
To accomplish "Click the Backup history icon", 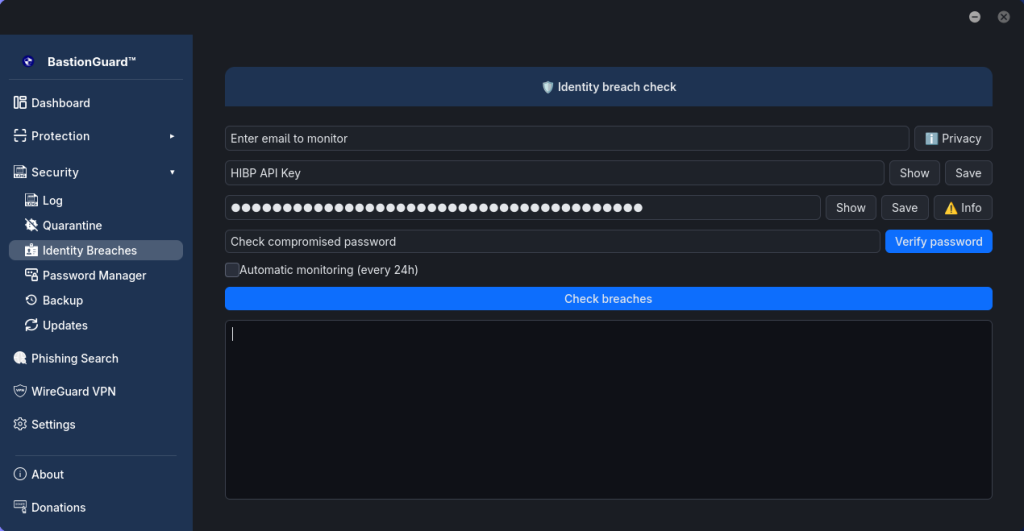I will (31, 300).
